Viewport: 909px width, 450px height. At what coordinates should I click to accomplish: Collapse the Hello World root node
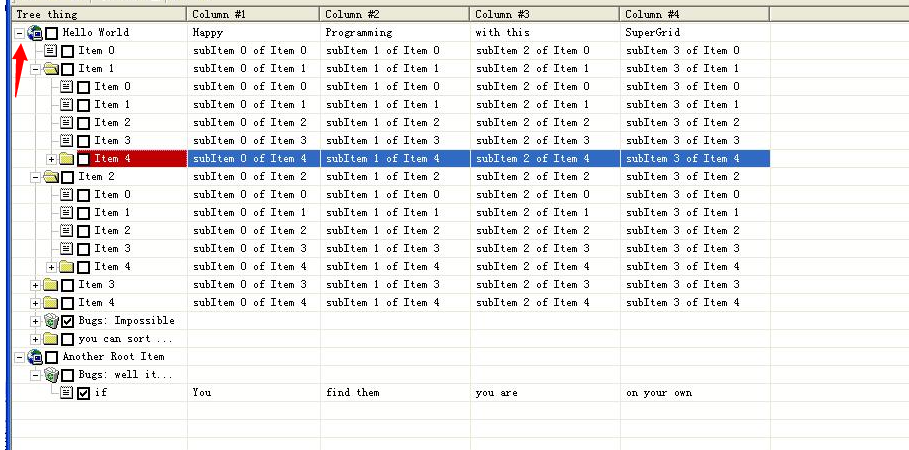pos(19,33)
